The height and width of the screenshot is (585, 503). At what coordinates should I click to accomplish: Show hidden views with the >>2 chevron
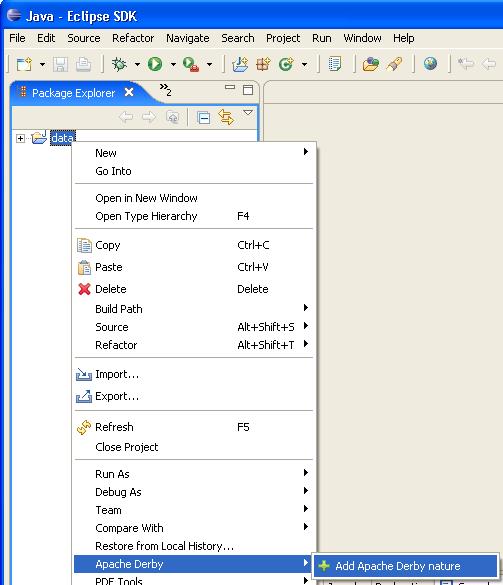pyautogui.click(x=166, y=90)
